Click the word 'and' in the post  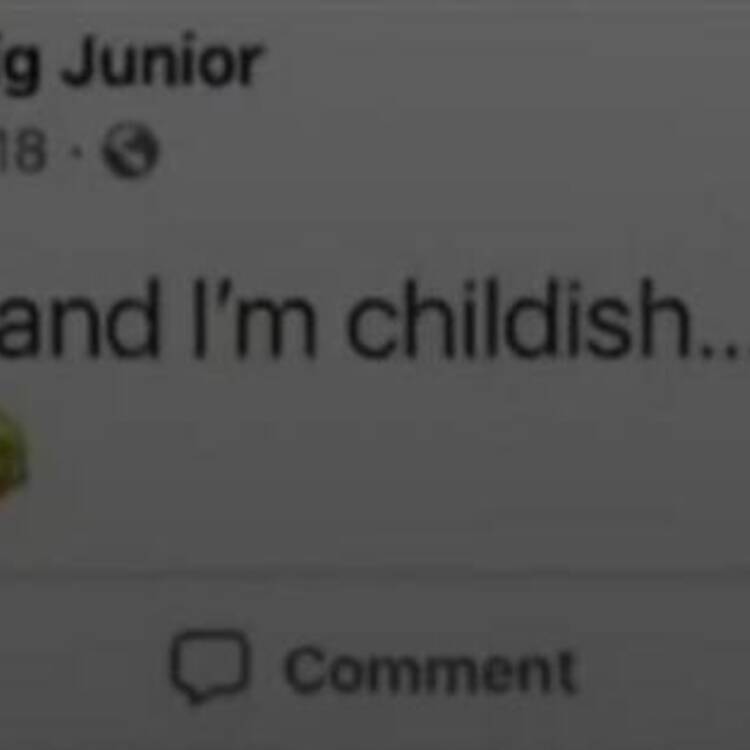[x=79, y=319]
